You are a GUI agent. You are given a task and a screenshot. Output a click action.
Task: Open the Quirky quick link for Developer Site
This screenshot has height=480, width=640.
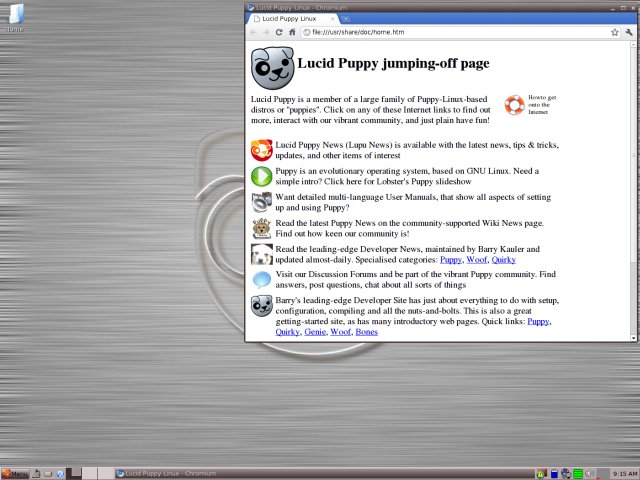coord(287,332)
